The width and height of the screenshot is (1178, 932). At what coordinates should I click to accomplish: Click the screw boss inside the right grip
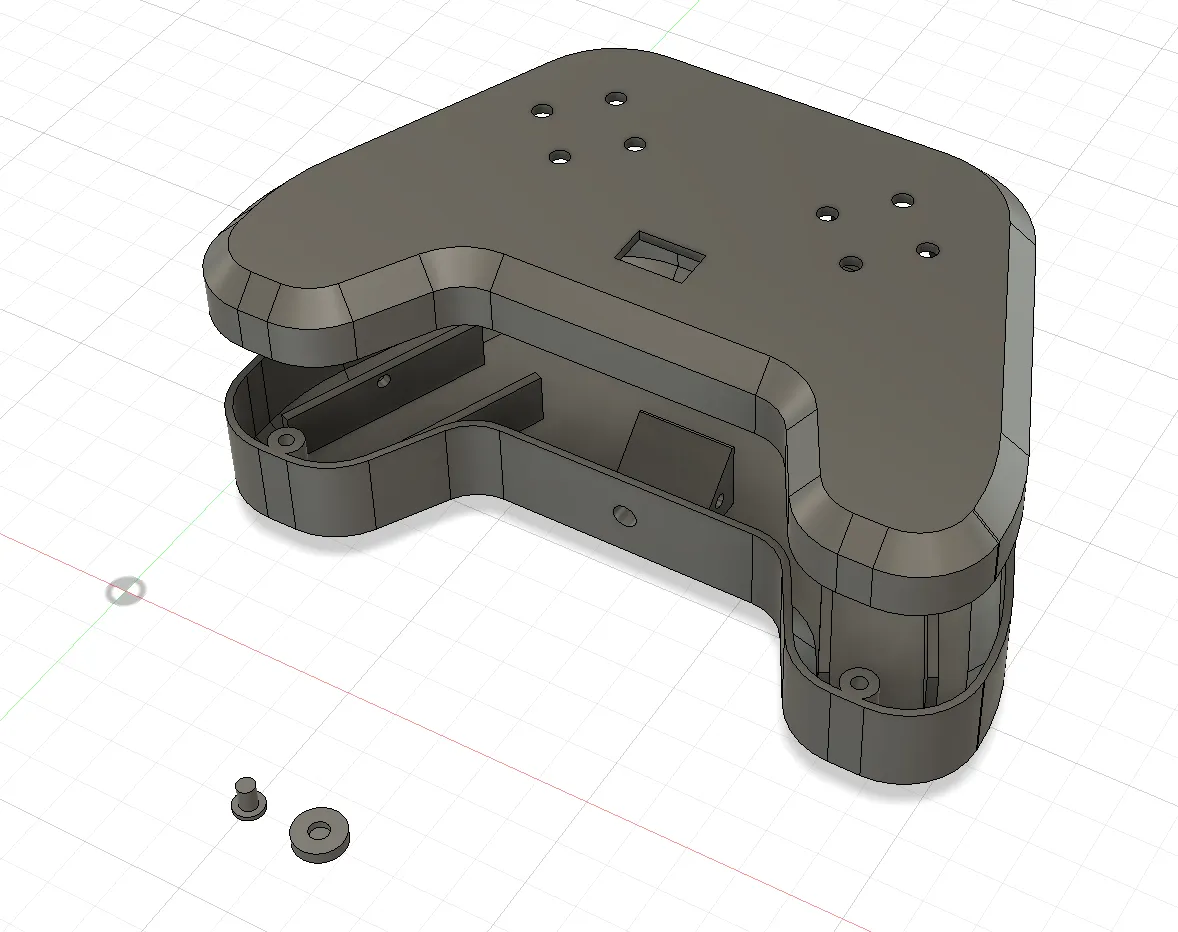(858, 683)
